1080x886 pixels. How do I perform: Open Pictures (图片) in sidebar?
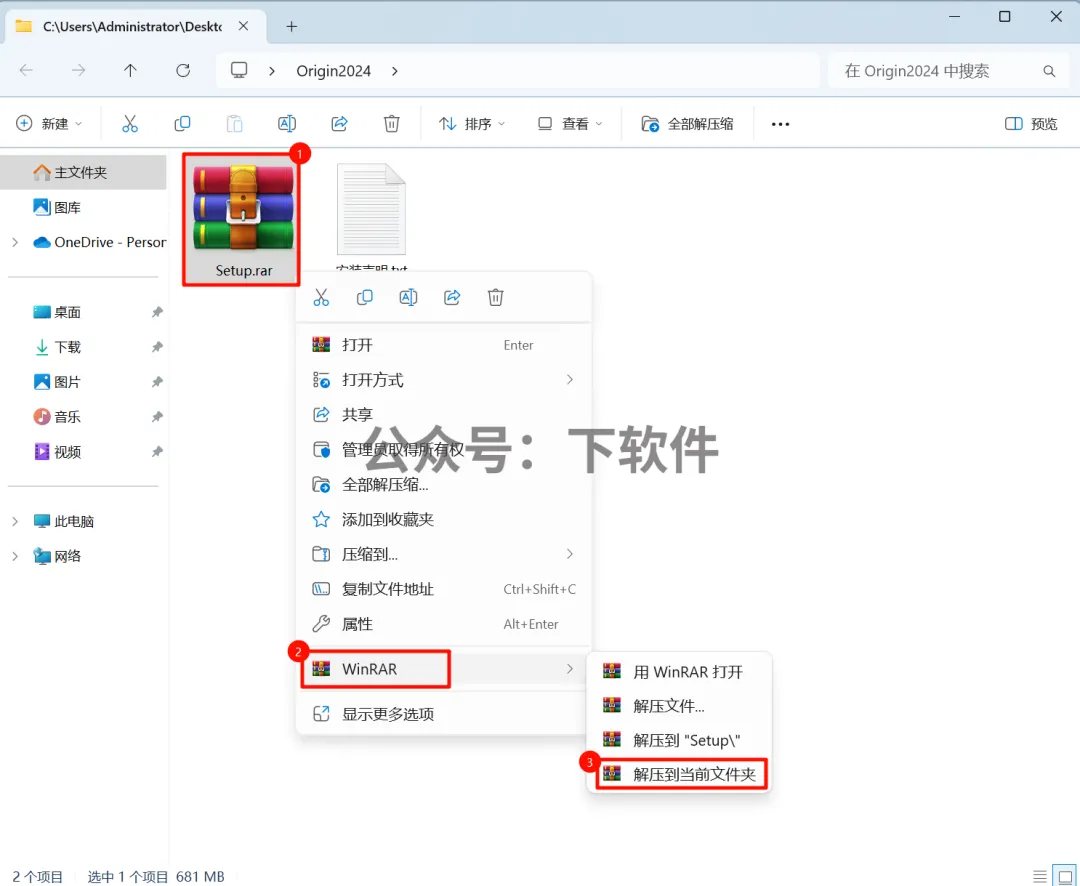click(x=83, y=382)
